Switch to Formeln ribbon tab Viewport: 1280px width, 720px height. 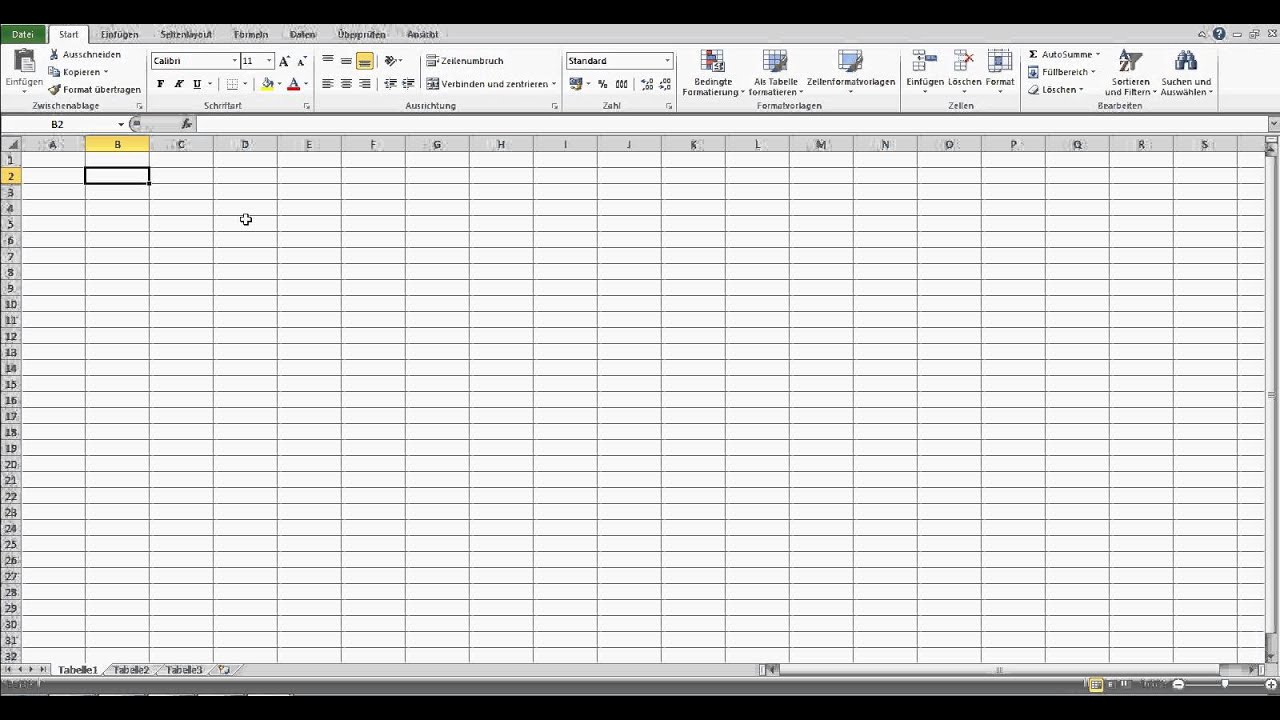coord(251,34)
